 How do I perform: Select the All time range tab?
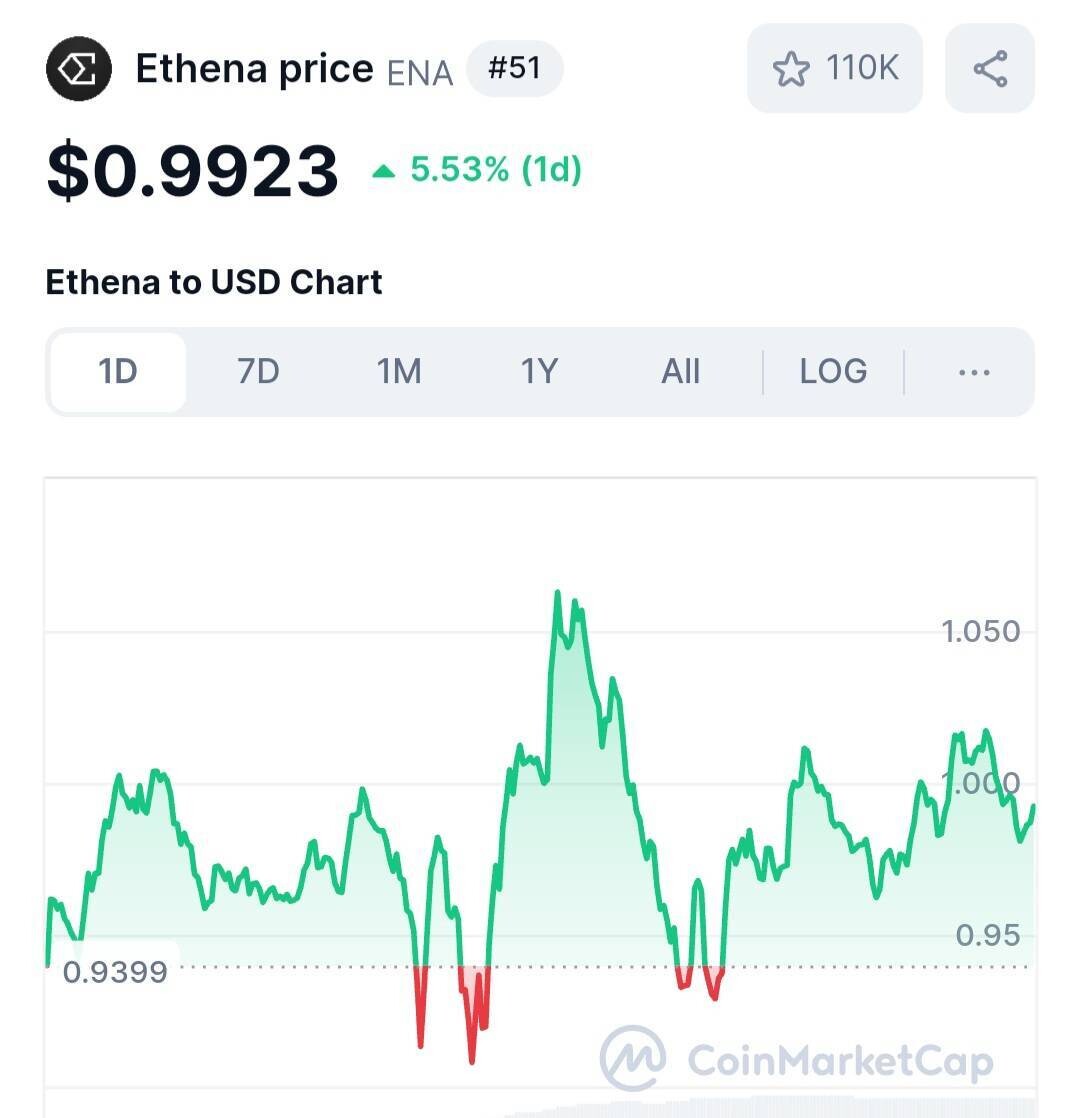click(680, 372)
